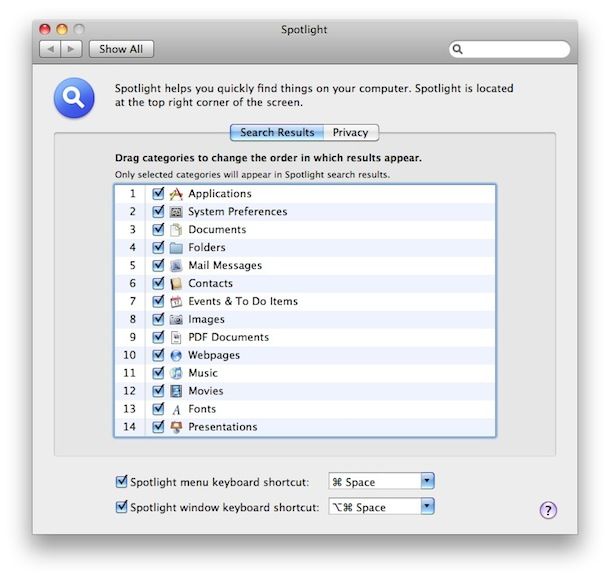Click the magnifier icon in search field
The height and width of the screenshot is (579, 610).
click(458, 49)
